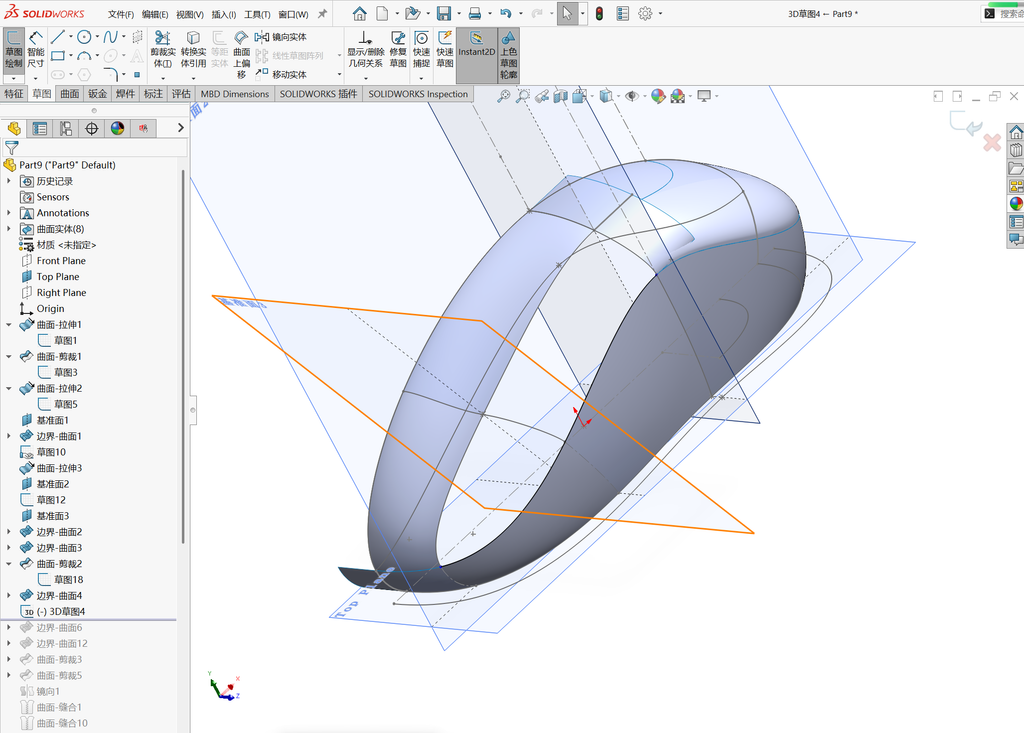Click Section View icon in view toolbar
This screenshot has width=1024, height=733.
tap(560, 97)
